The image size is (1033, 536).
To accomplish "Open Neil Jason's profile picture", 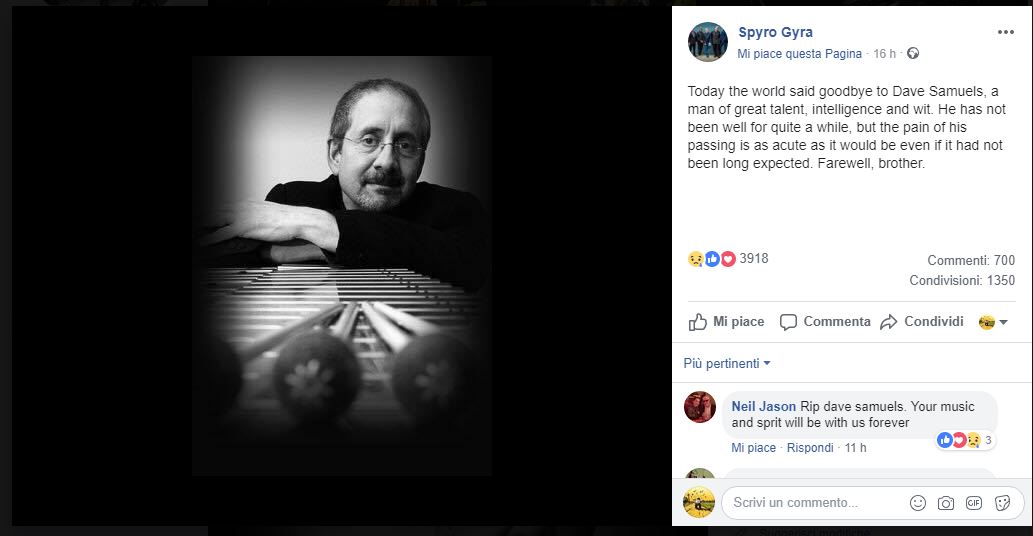I will click(700, 407).
